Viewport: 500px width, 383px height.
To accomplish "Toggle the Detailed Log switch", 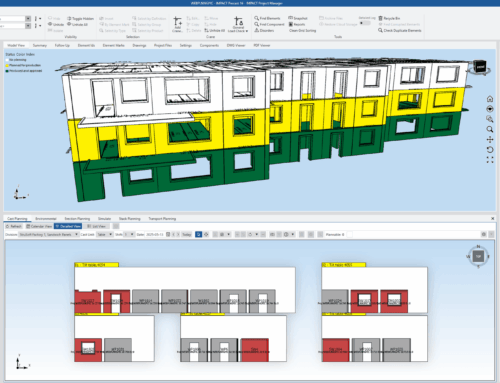I will [x=365, y=23].
